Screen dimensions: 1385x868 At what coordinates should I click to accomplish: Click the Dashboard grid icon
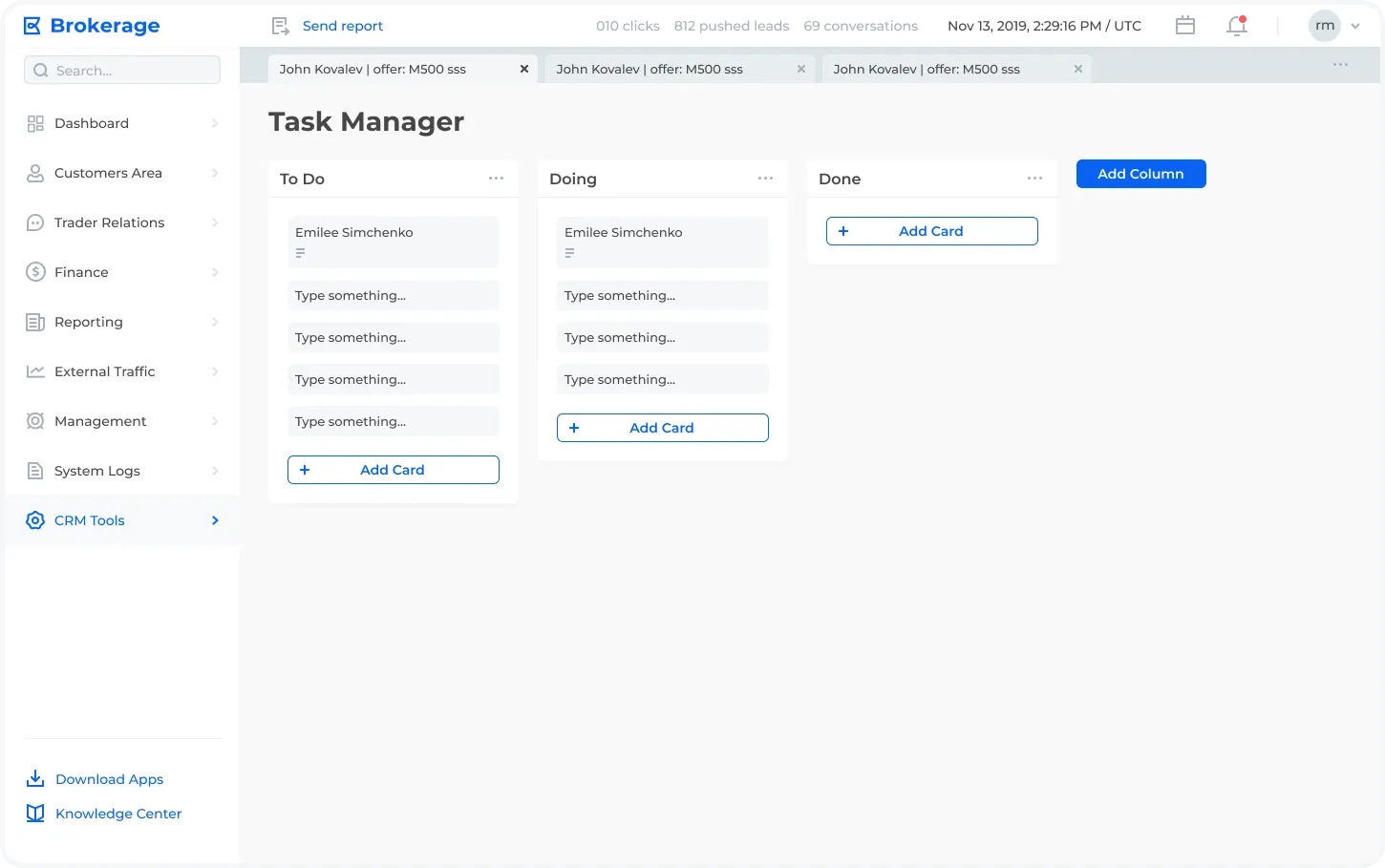(35, 123)
